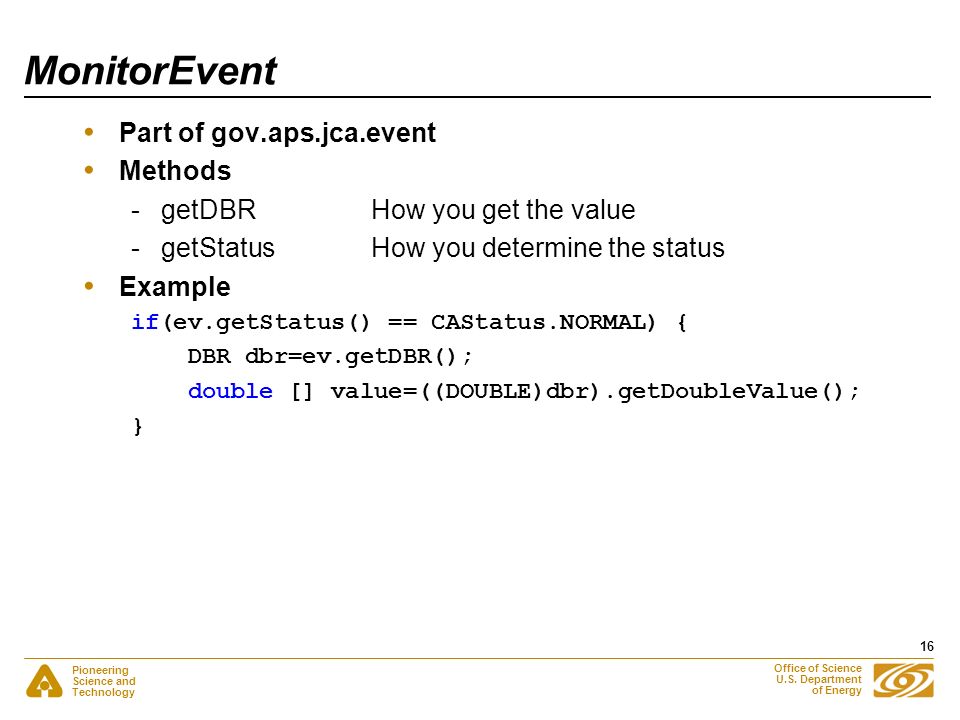The height and width of the screenshot is (720, 960).
Task: Click the Department of Energy swirl logo
Action: (x=904, y=680)
